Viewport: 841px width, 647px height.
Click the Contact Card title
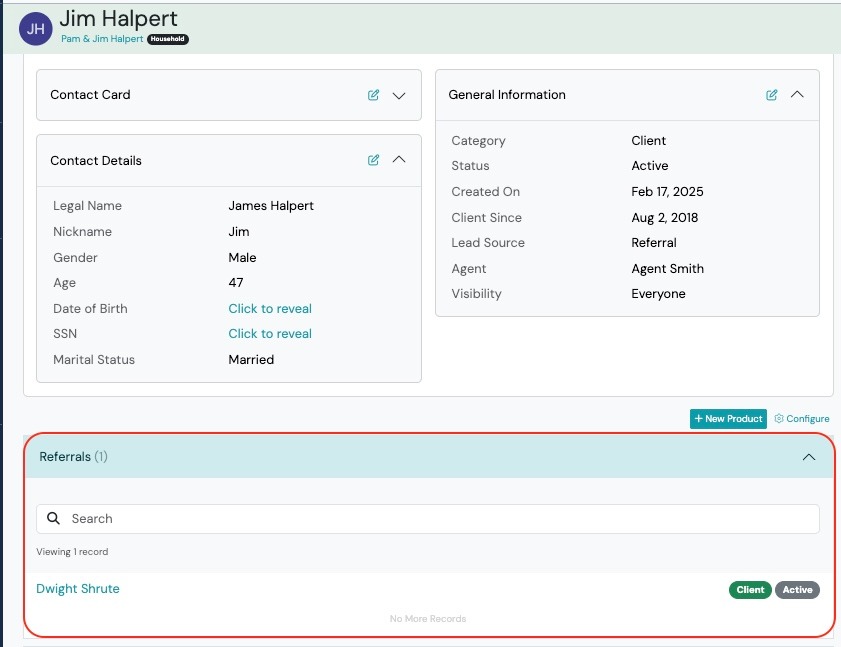click(90, 94)
